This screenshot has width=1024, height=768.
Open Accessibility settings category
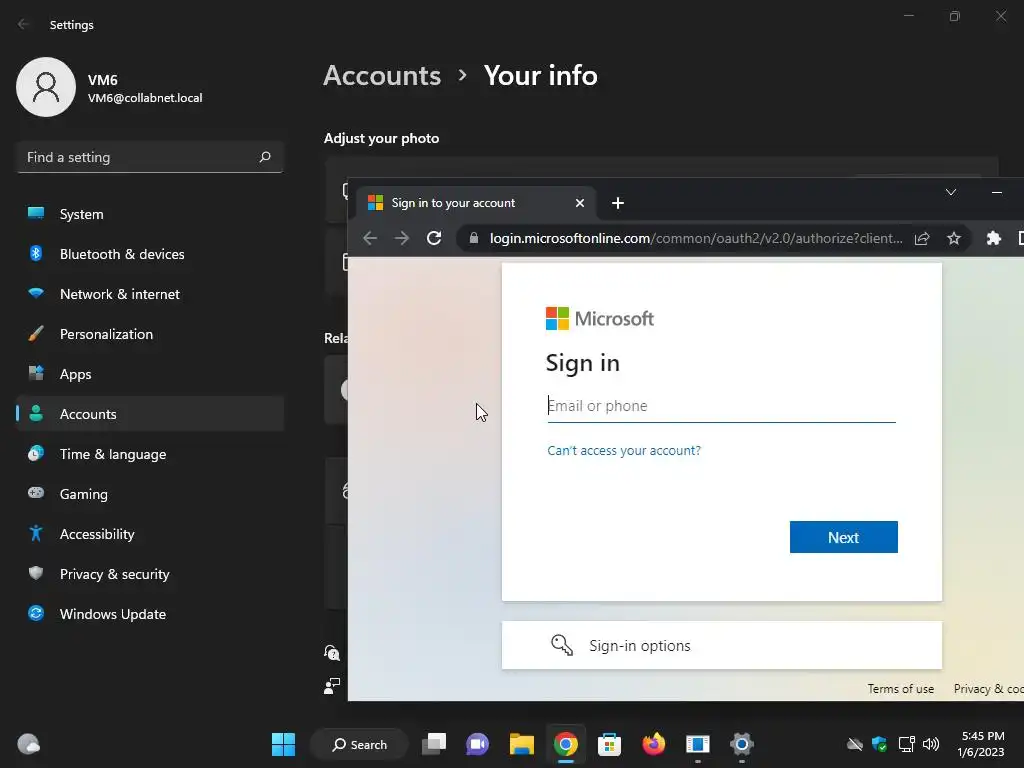150,534
